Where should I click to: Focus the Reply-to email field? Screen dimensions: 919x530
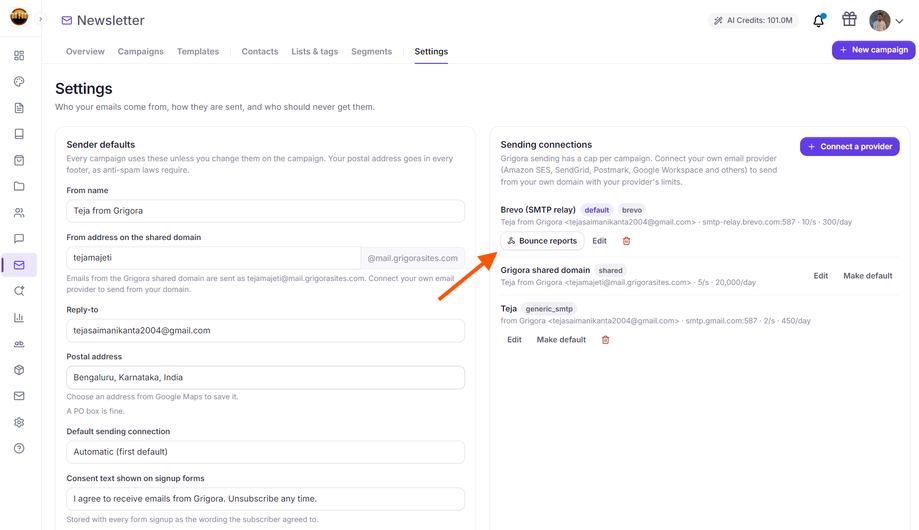point(266,331)
